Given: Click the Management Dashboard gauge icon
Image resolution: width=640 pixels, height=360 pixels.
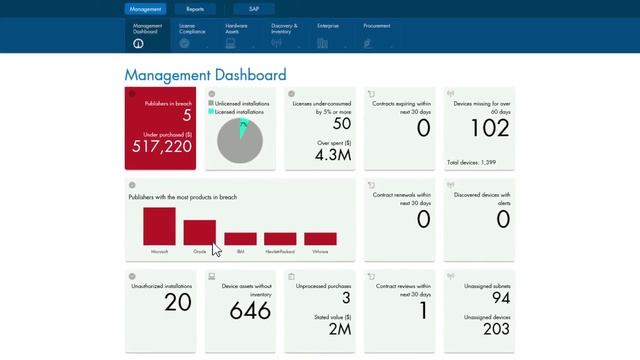Looking at the screenshot, I should pyautogui.click(x=138, y=43).
